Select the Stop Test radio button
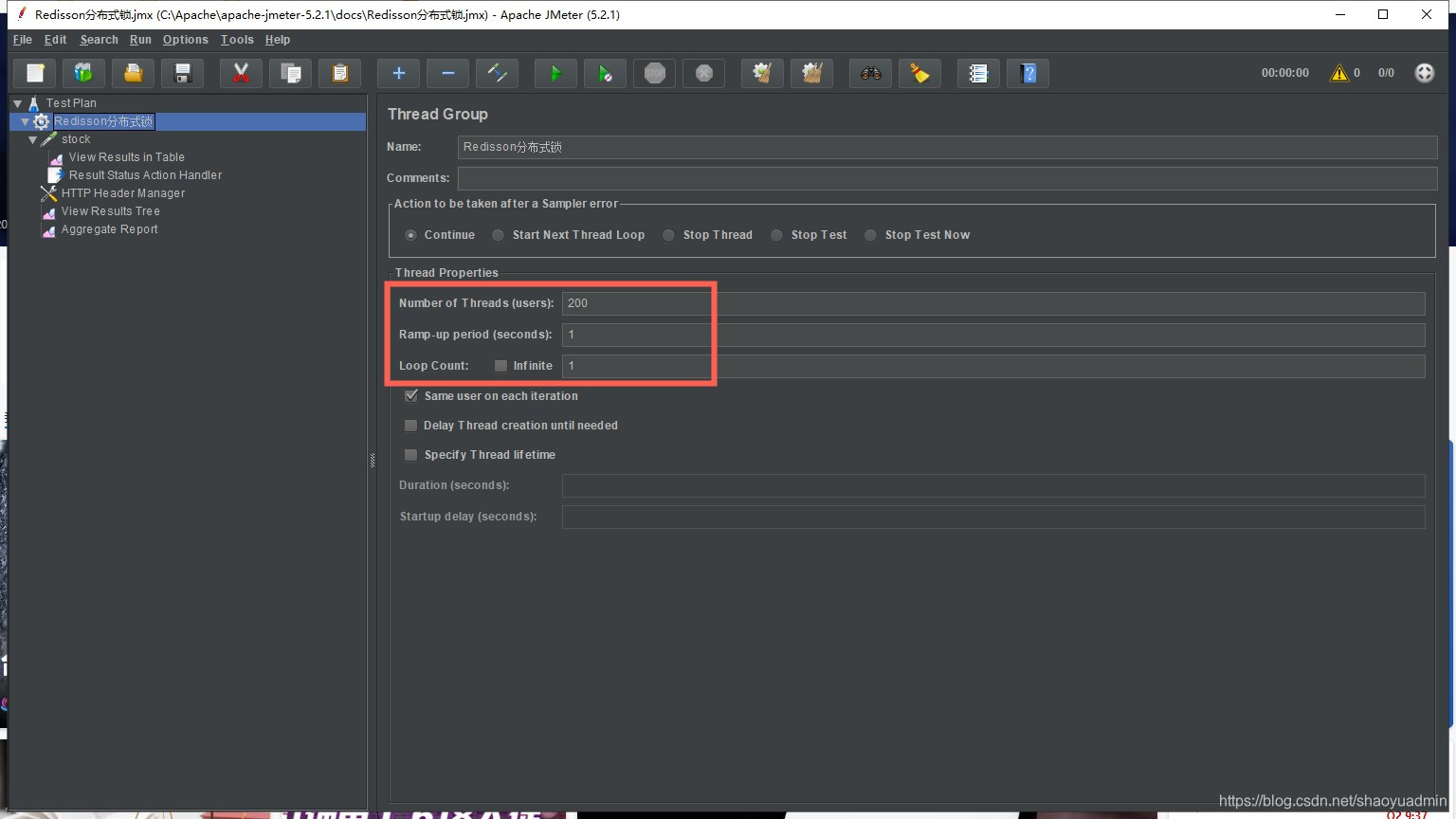This screenshot has height=819, width=1456. tap(776, 235)
